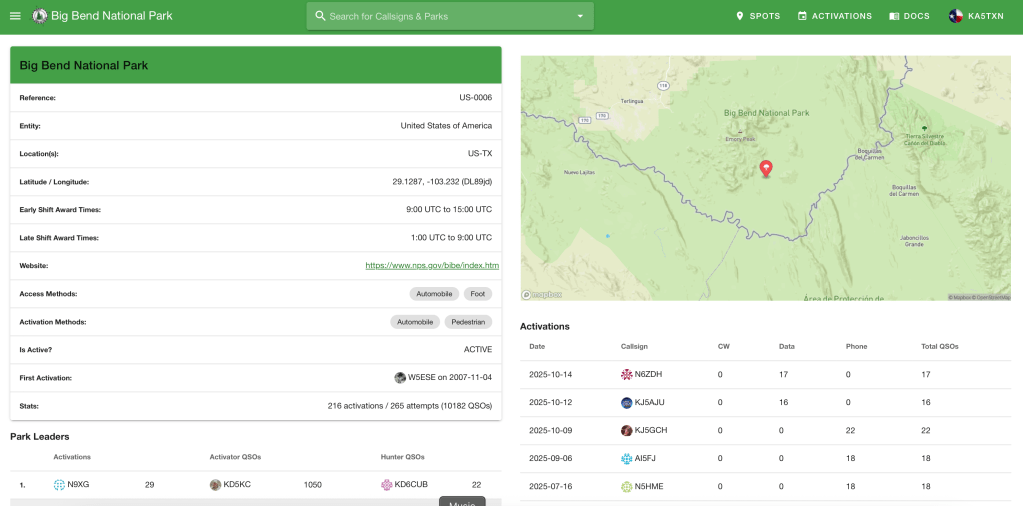The width and height of the screenshot is (1023, 506).
Task: Click the KJ5AJU avatar in the activations table
Action: click(x=627, y=403)
